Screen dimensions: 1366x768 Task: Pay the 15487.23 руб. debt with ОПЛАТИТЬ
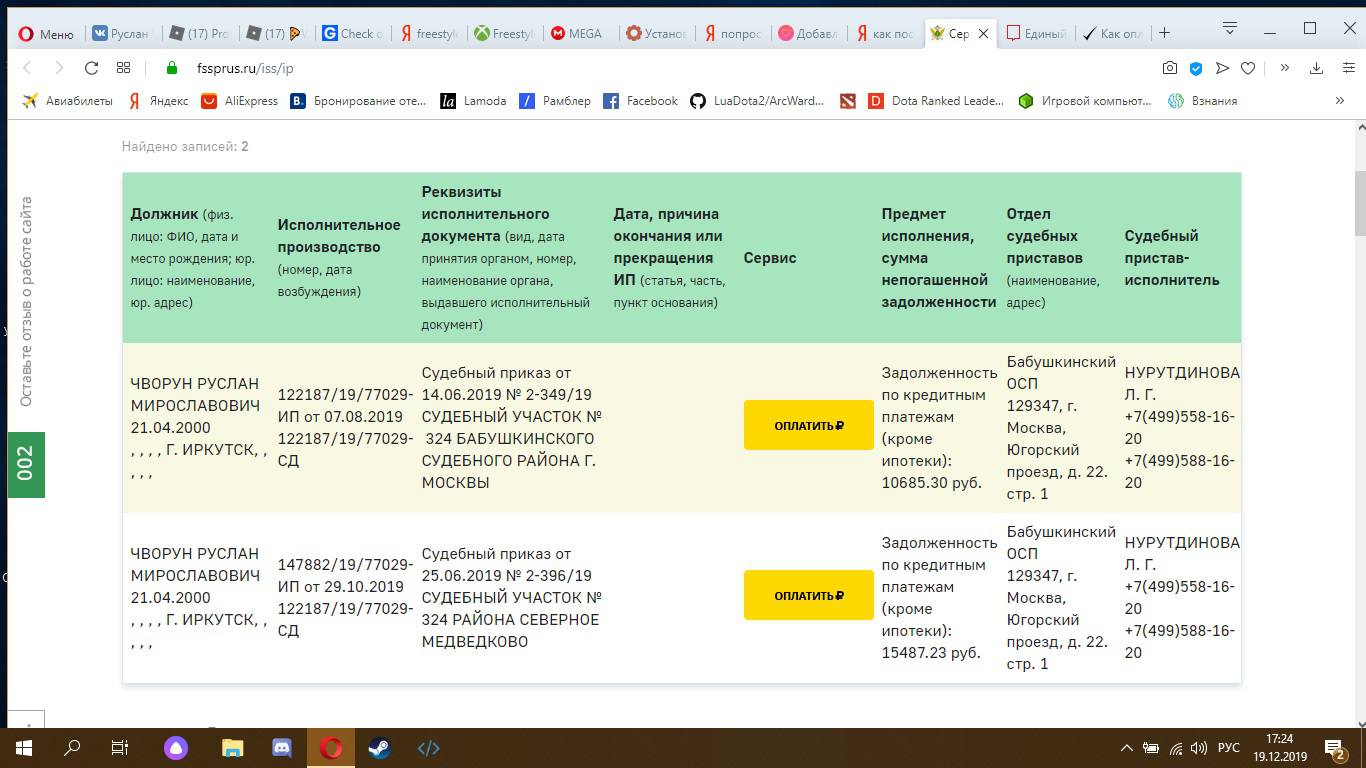(808, 595)
